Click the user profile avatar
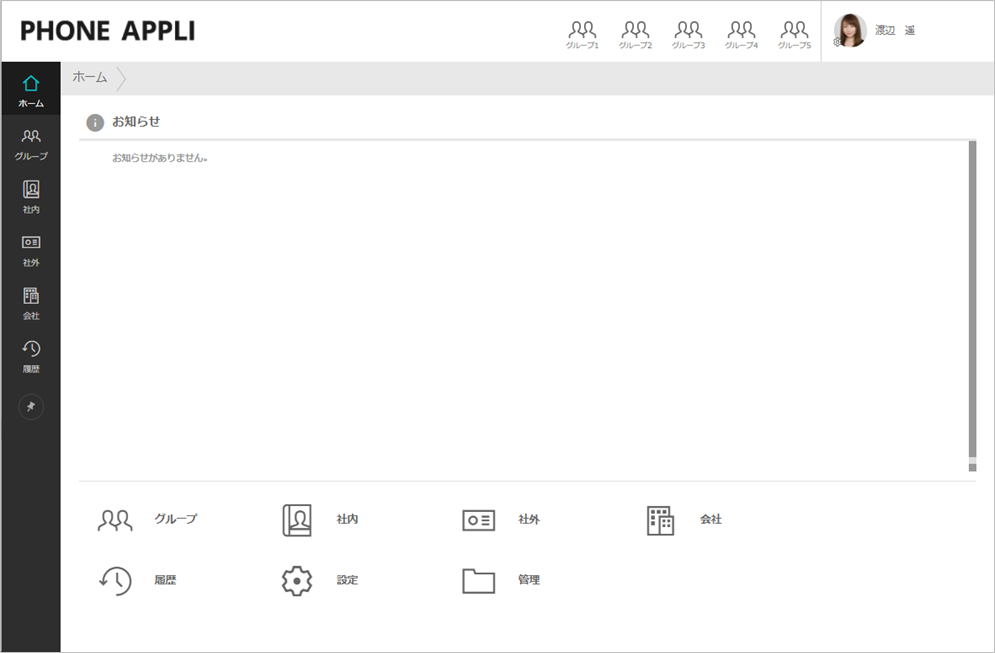 [850, 31]
